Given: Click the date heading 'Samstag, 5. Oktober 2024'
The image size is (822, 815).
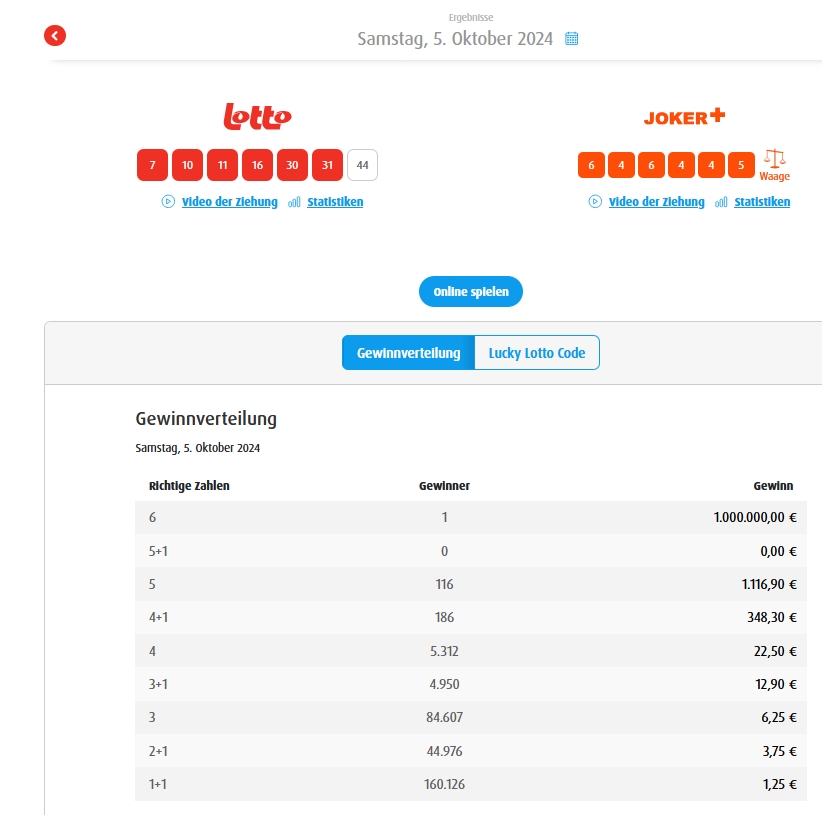Looking at the screenshot, I should click(x=455, y=39).
